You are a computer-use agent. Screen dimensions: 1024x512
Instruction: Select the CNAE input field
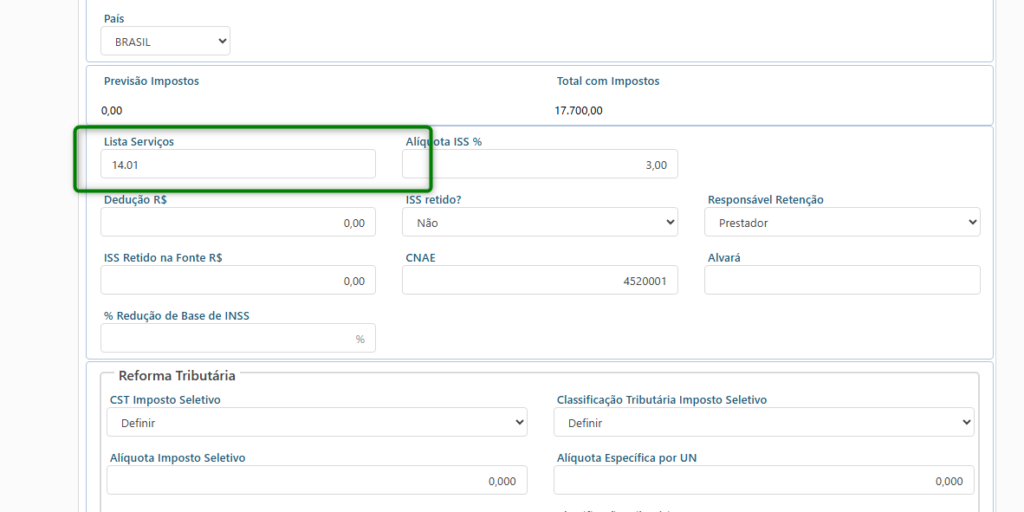(540, 280)
